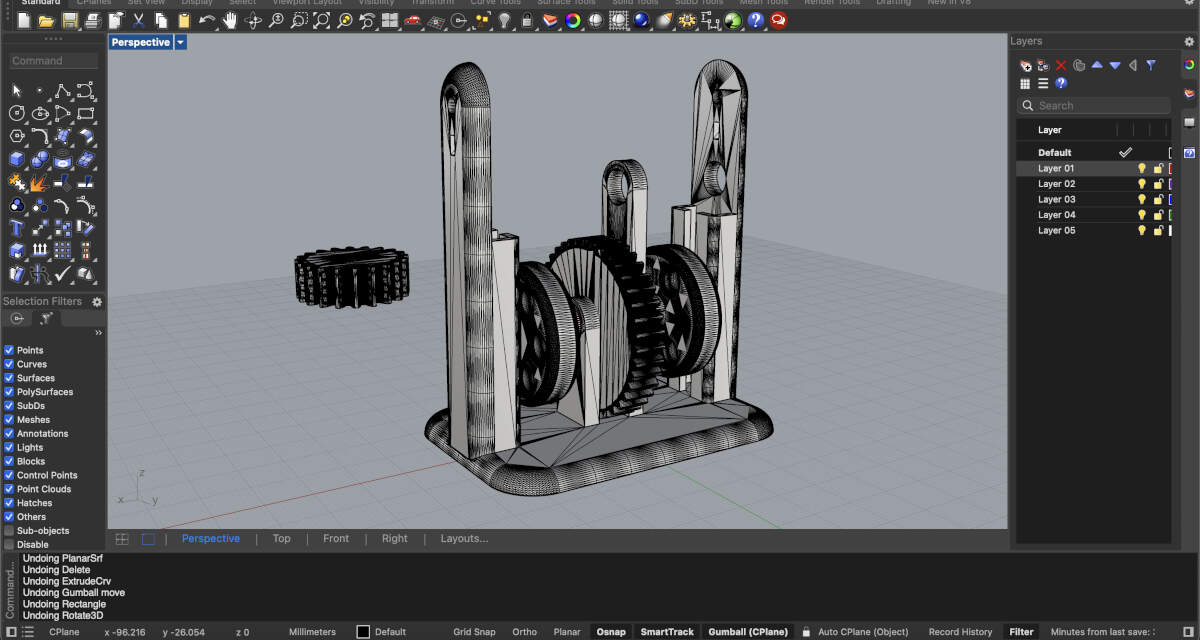Toggle Grid Snap in status bar

click(x=474, y=632)
